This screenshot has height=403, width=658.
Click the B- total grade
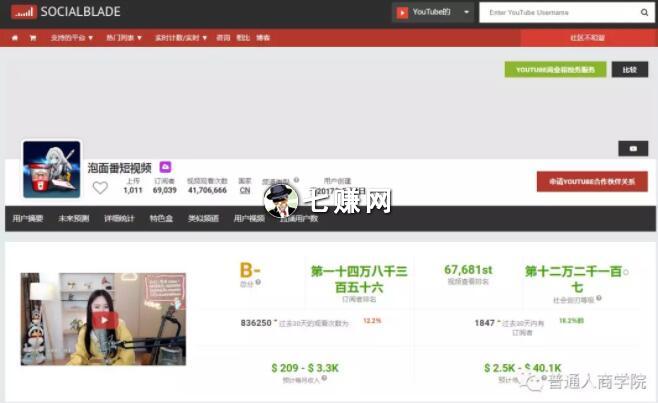(250, 270)
